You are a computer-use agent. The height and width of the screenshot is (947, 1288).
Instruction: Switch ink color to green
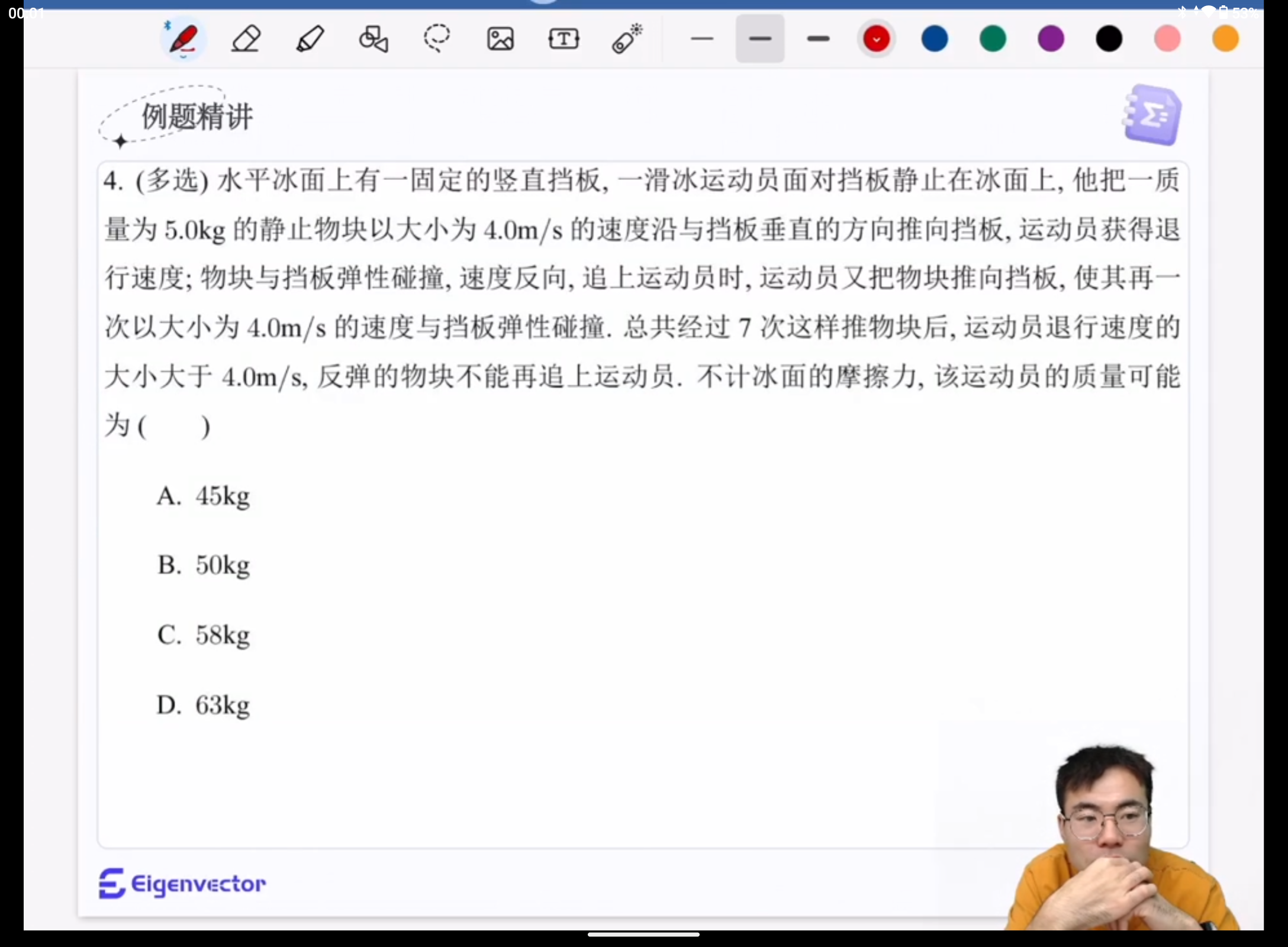pos(992,38)
